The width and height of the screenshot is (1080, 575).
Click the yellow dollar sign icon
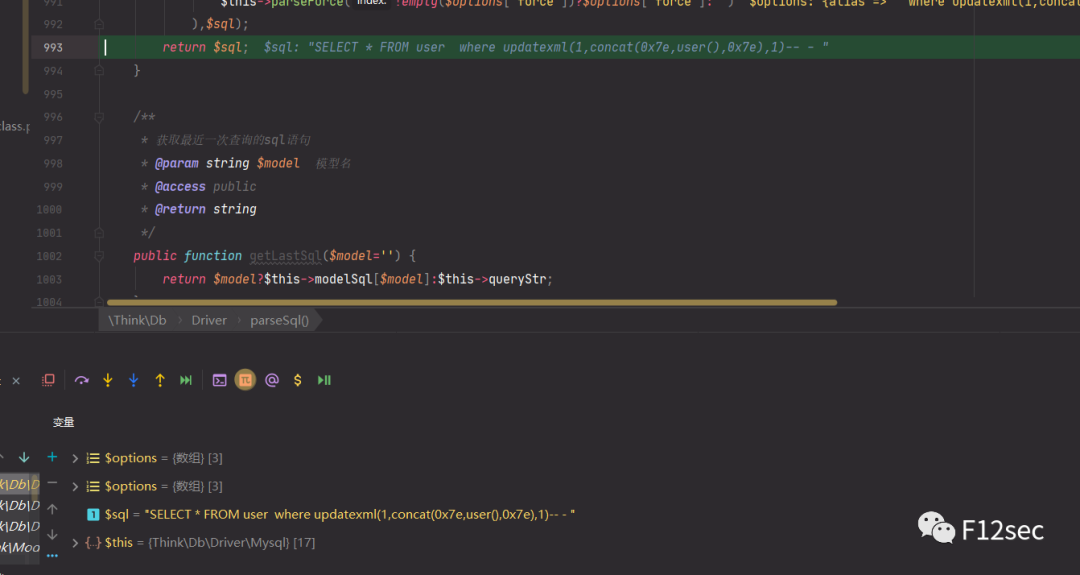click(x=298, y=380)
